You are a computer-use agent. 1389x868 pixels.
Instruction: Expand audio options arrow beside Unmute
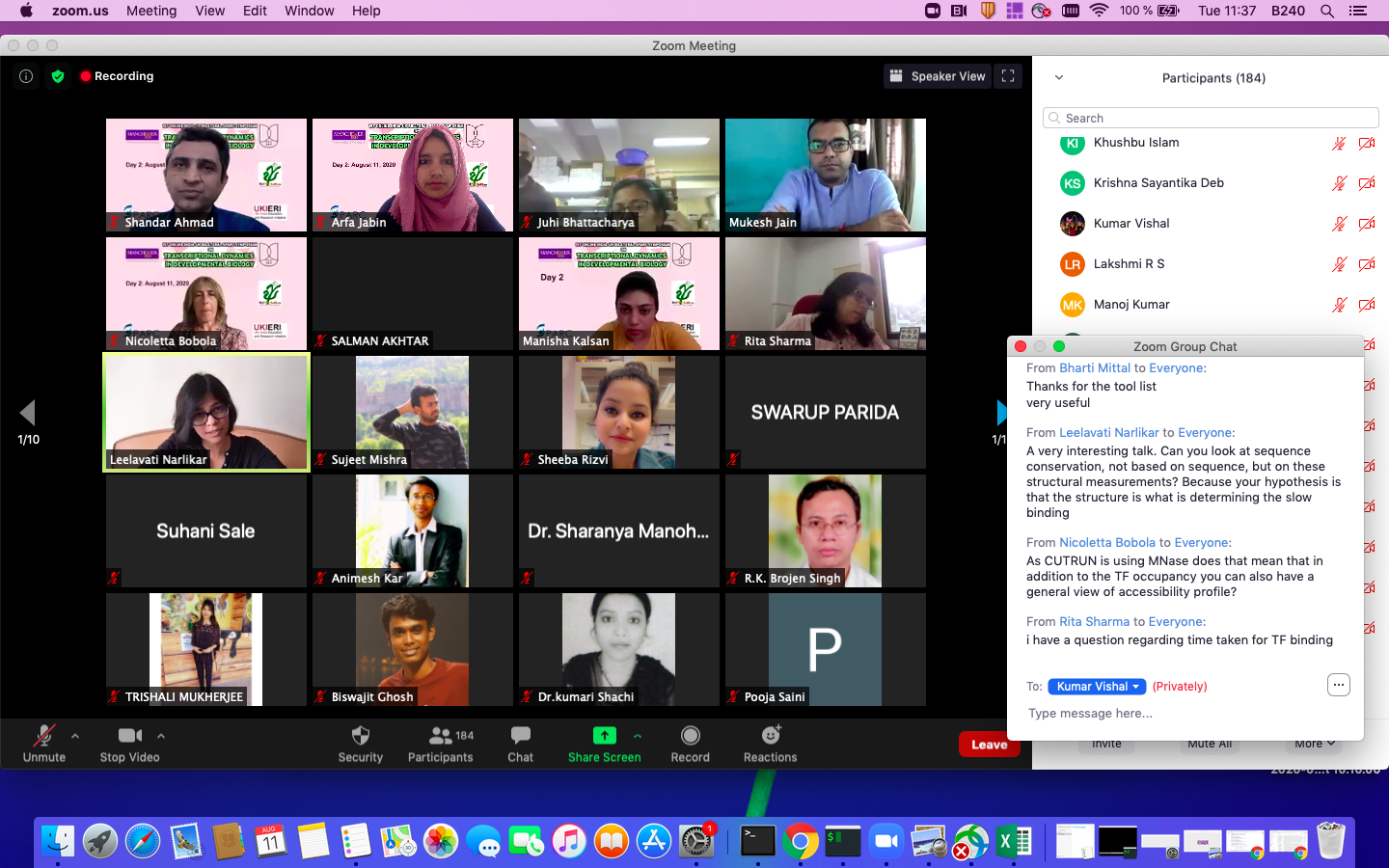(75, 736)
